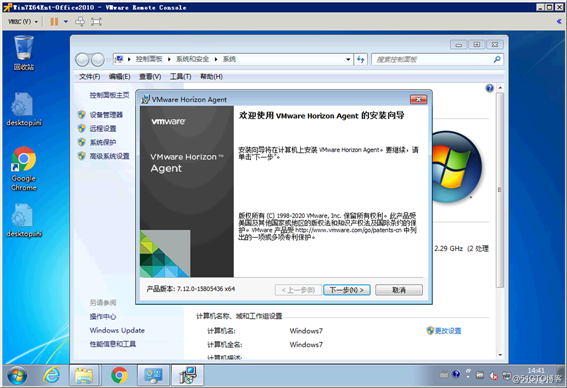Click the Control Panel back arrow button

[x=82, y=60]
